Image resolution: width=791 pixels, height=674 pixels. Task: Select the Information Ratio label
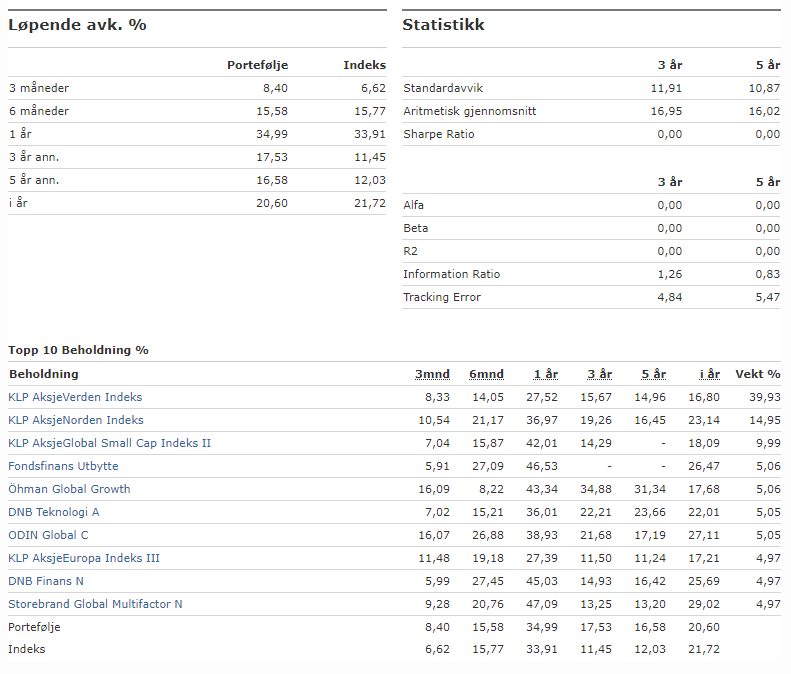tap(451, 274)
